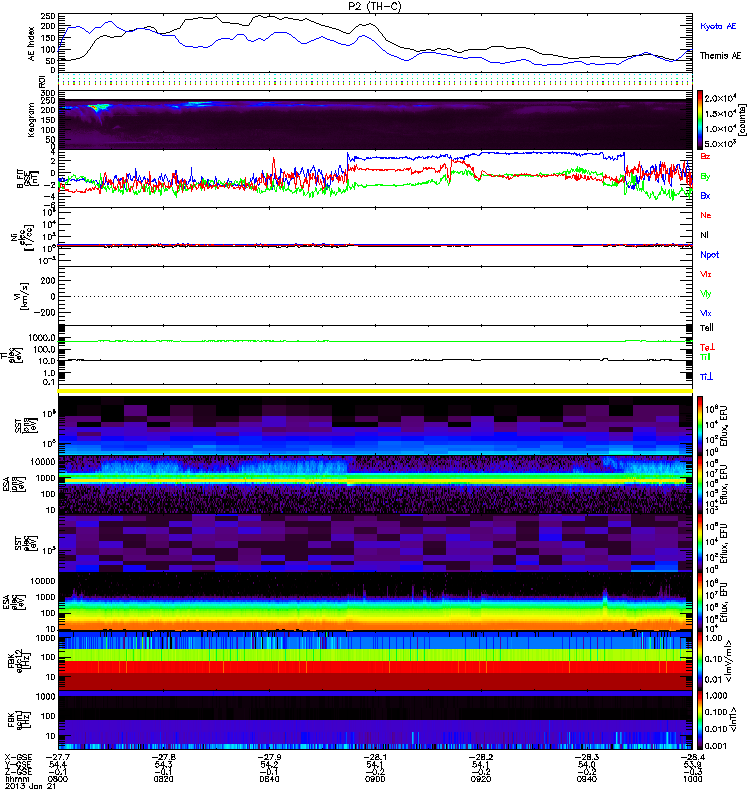
Task: Click the "0920" time tick label
Action: [481, 779]
